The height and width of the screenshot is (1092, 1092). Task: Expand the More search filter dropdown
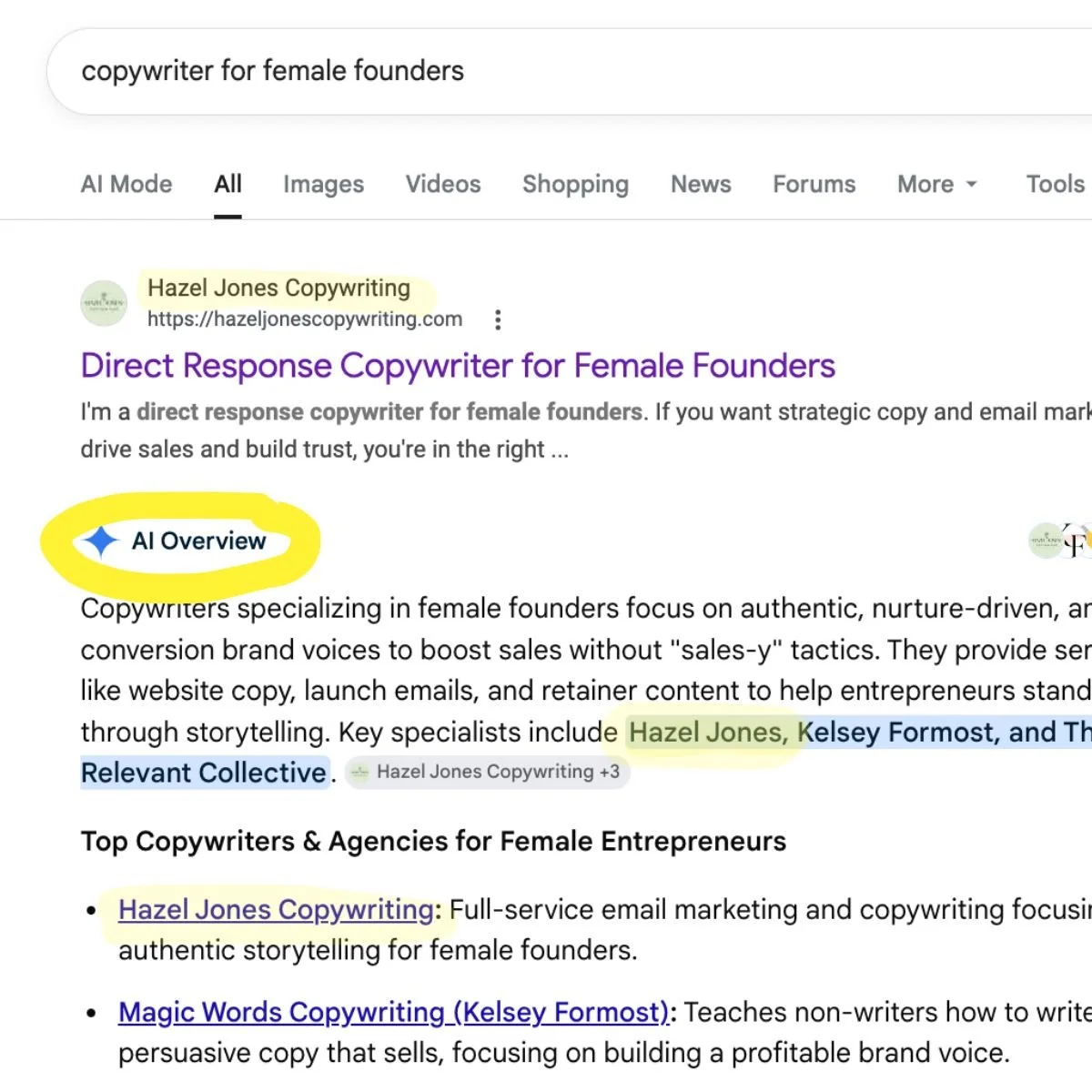(937, 184)
